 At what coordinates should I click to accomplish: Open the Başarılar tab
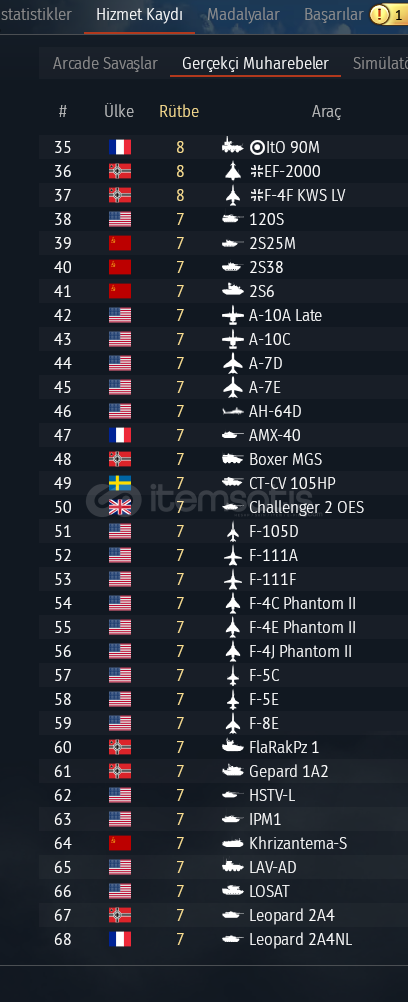[x=334, y=15]
